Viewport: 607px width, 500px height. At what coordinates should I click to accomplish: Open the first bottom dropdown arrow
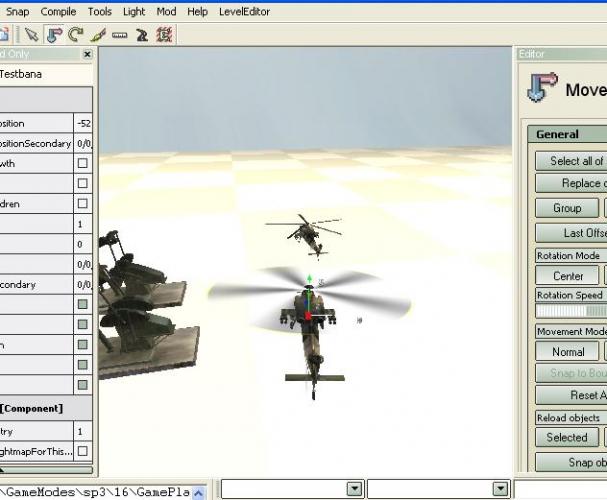coord(353,489)
